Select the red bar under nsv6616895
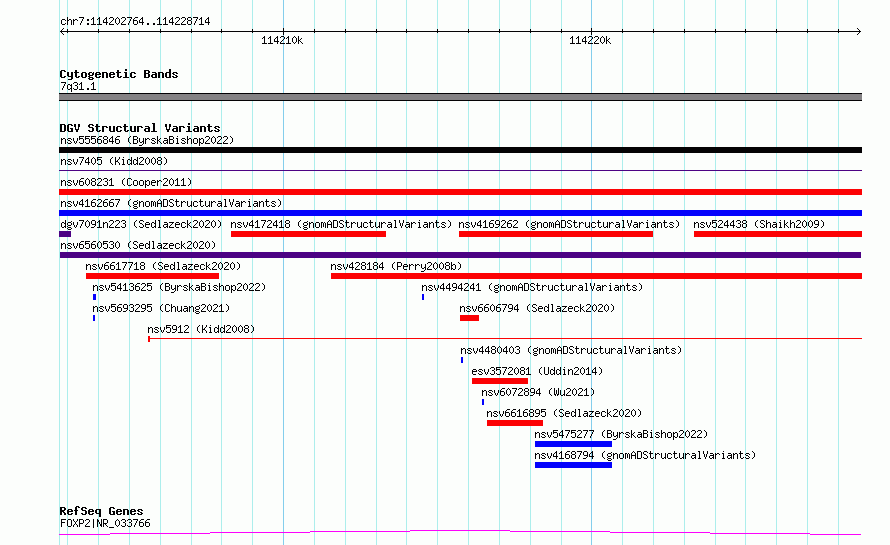Image resolution: width=890 pixels, height=545 pixels. [x=515, y=423]
